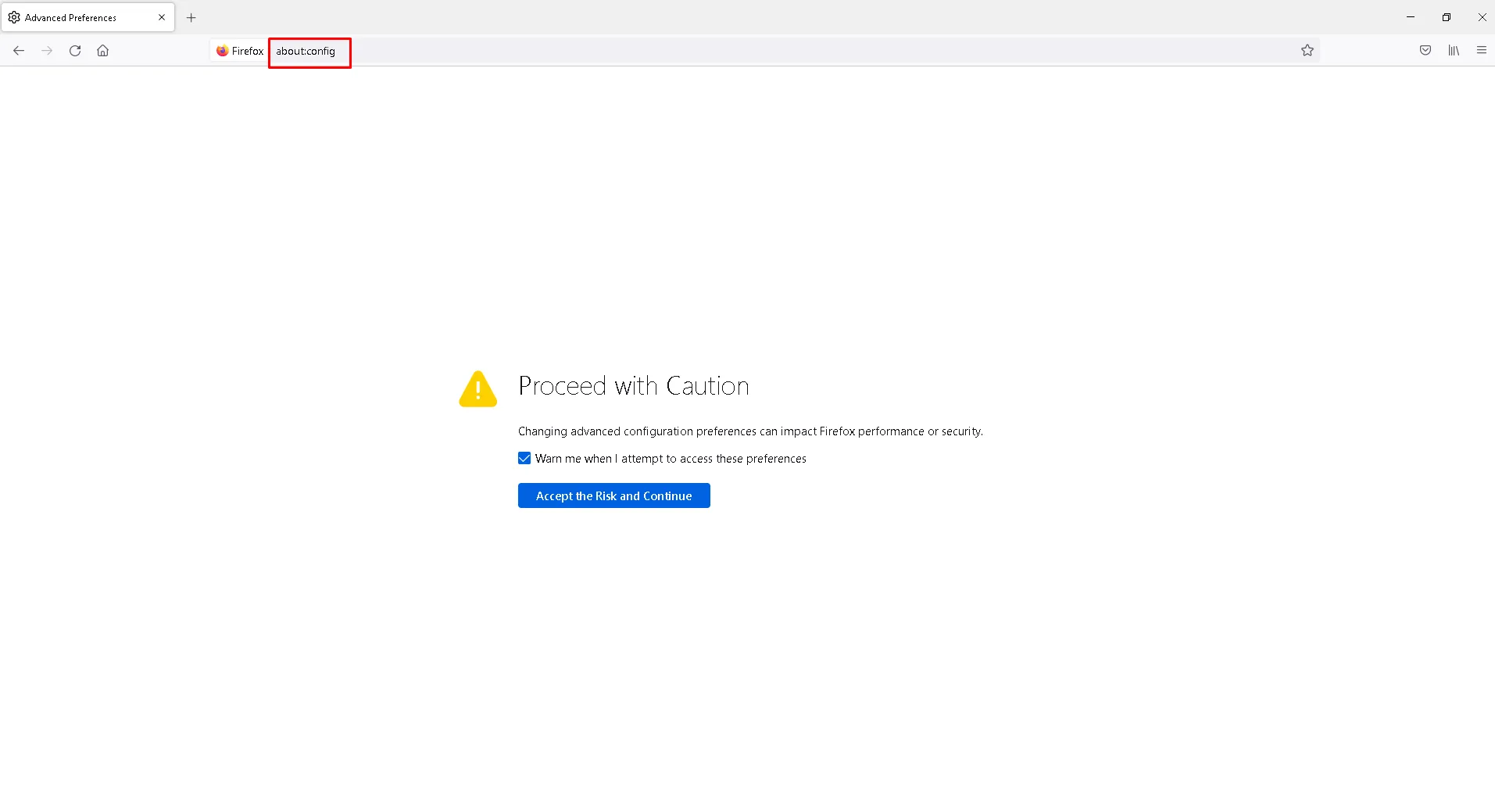The height and width of the screenshot is (812, 1495).
Task: Minimize the Firefox window
Action: click(1411, 17)
